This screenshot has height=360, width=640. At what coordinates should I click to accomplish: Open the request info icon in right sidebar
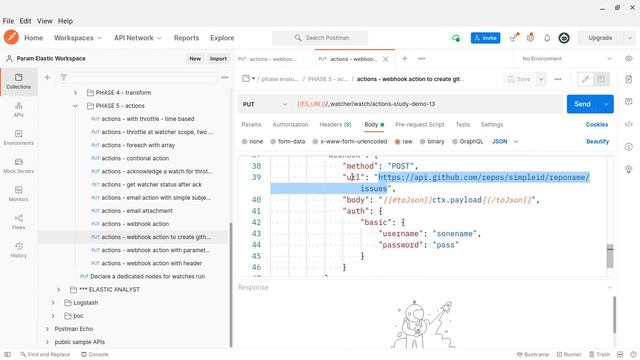tap(629, 147)
